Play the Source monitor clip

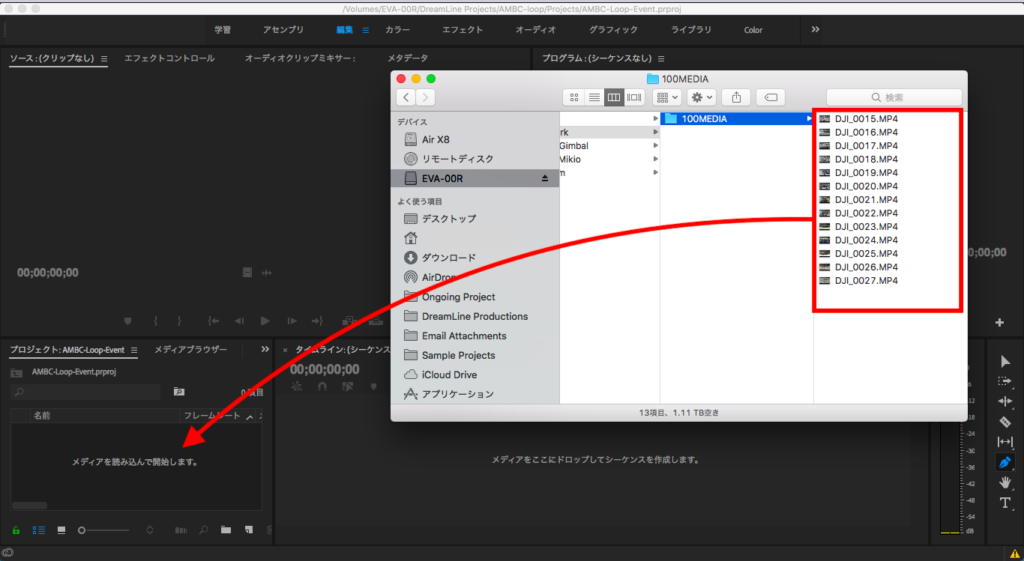pos(264,321)
